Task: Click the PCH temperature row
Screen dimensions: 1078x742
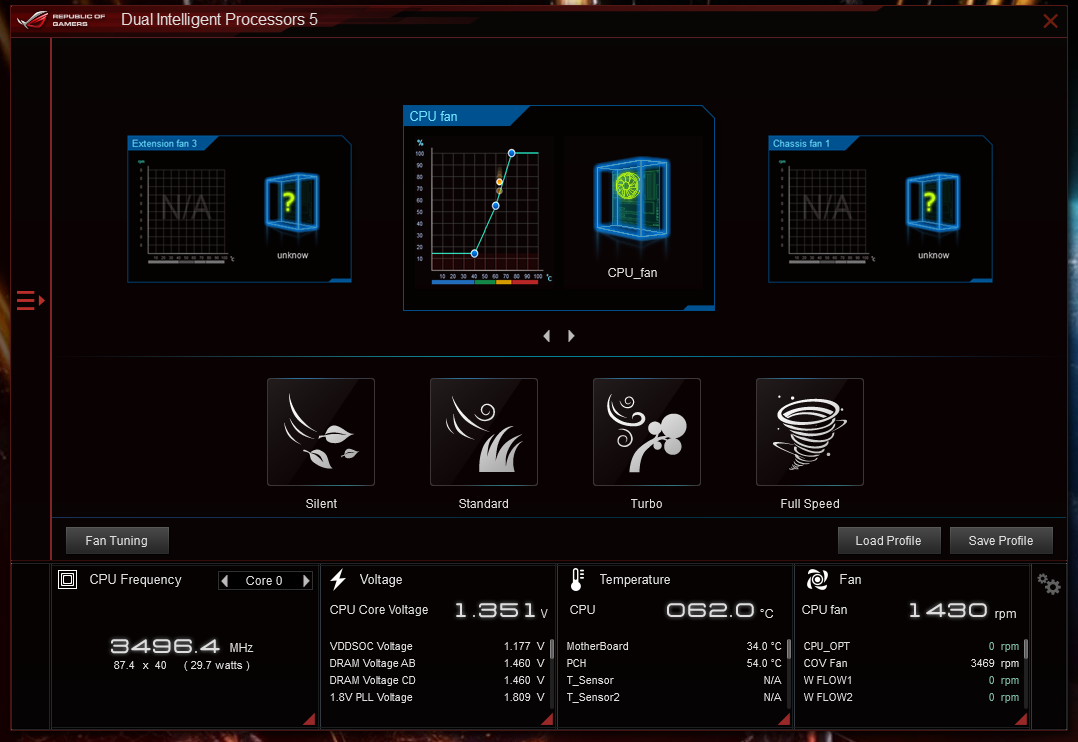Action: pos(674,664)
